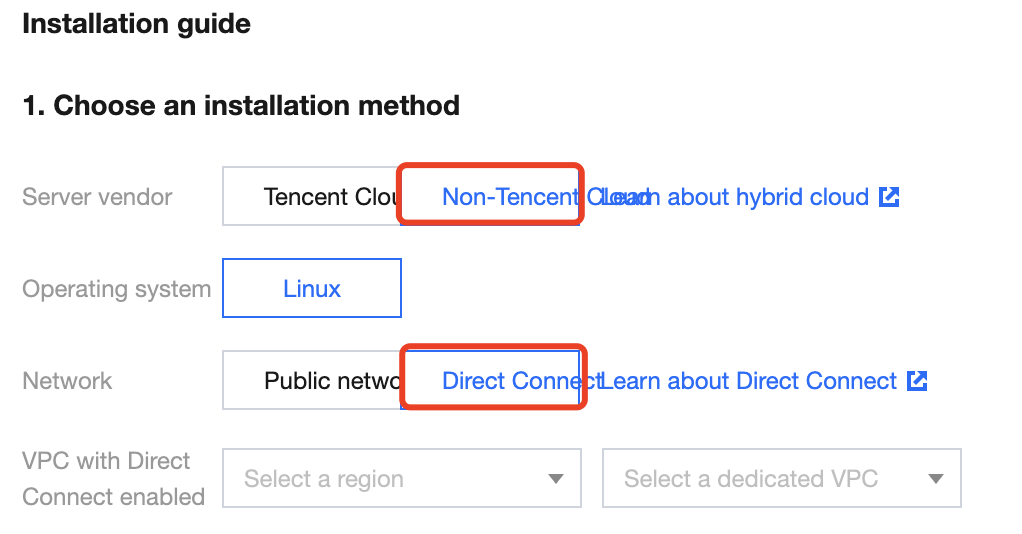Expand the Select a region dropdown
This screenshot has width=1022, height=534.
pyautogui.click(x=401, y=479)
